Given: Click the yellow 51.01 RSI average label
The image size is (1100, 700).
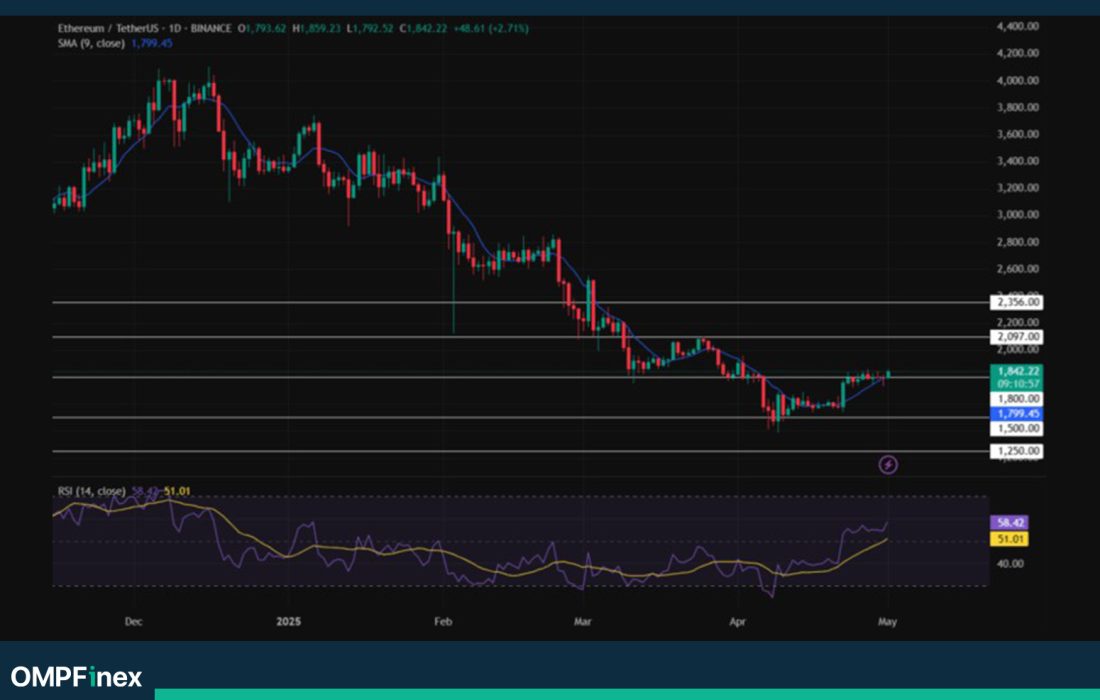Looking at the screenshot, I should click(1008, 539).
